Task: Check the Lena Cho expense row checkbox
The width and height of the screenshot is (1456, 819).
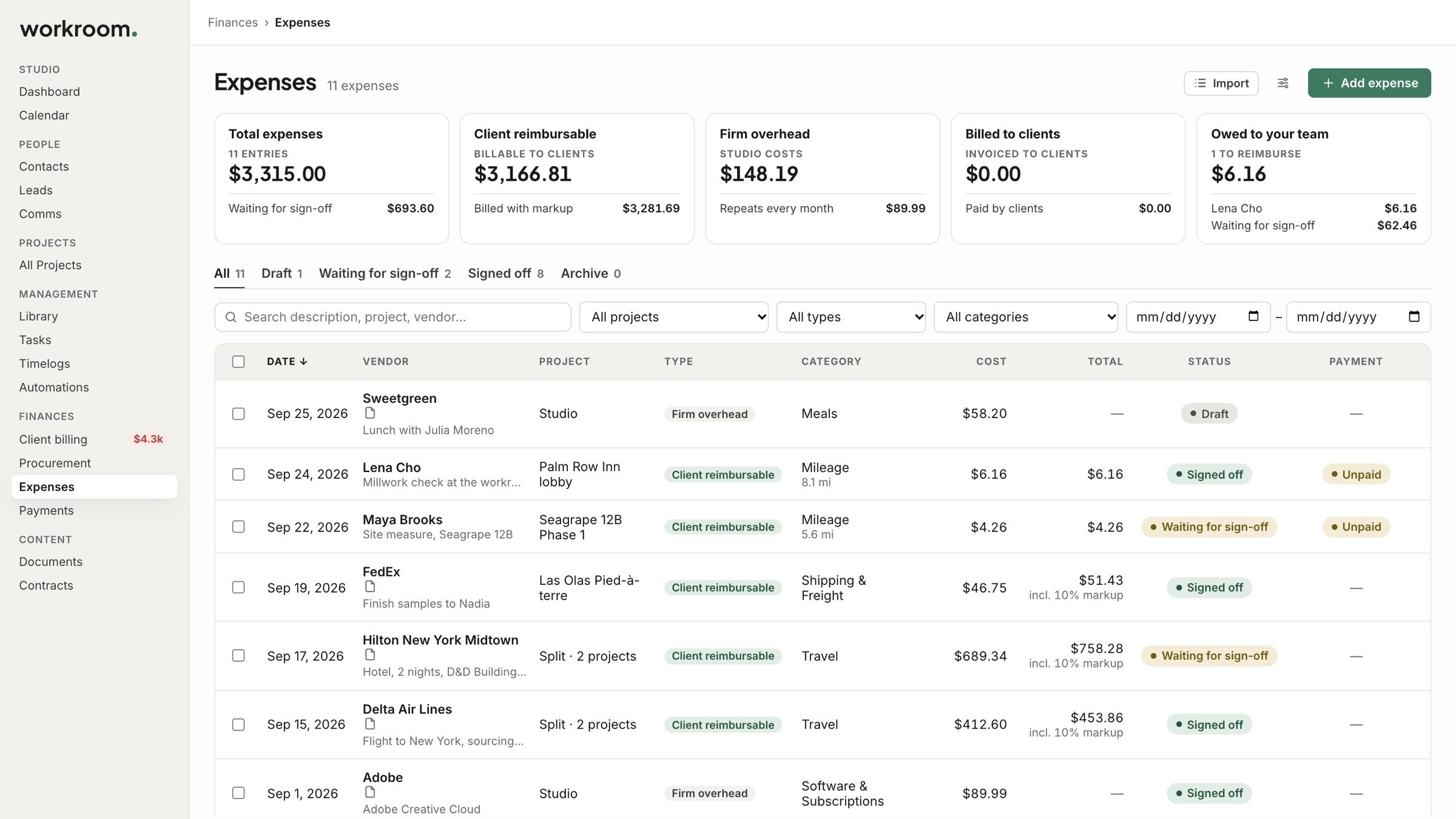Action: point(238,474)
